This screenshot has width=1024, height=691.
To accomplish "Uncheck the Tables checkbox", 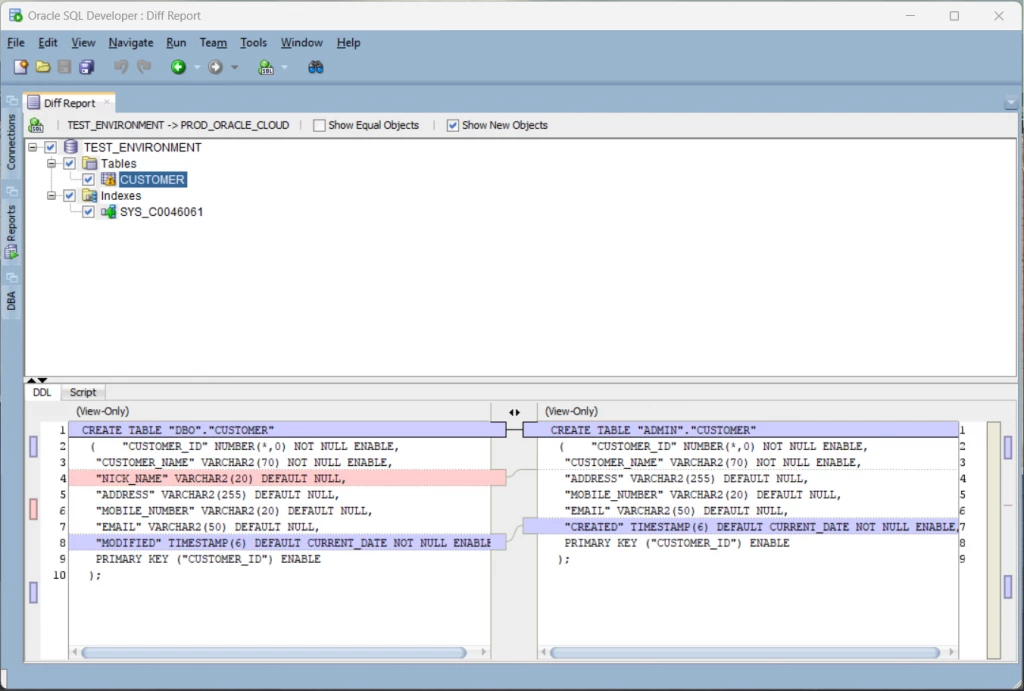I will pyautogui.click(x=69, y=163).
